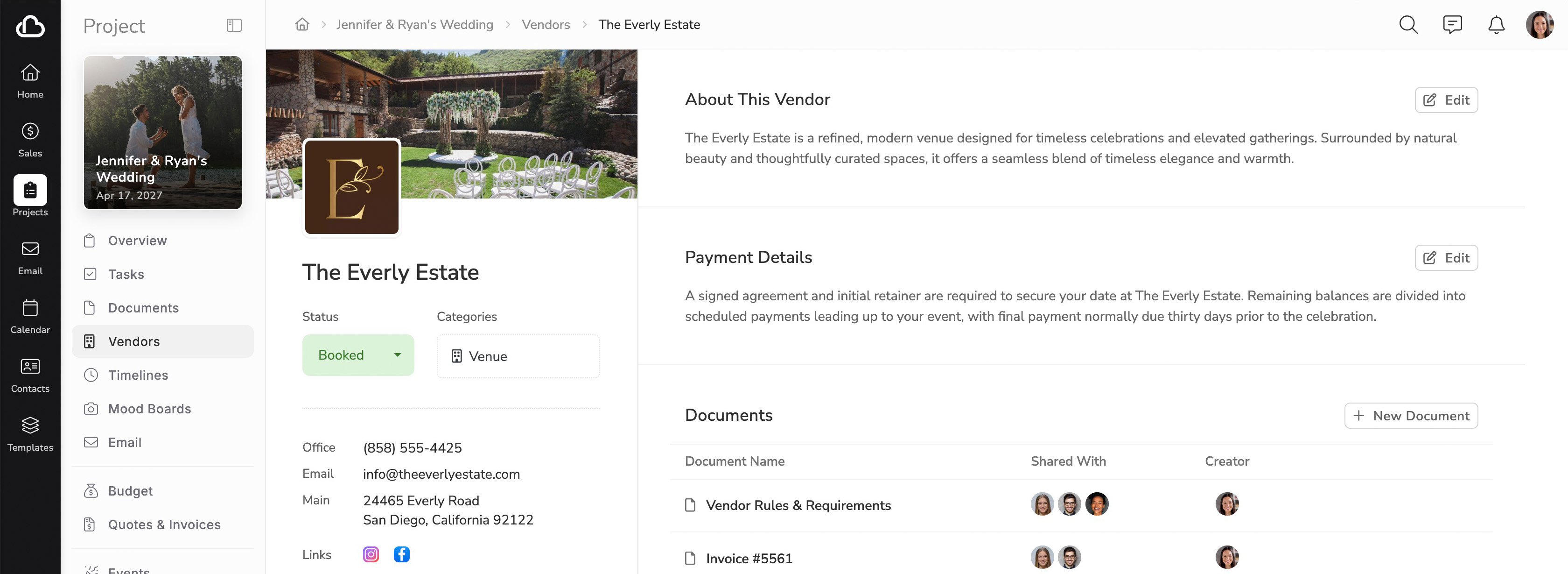Collapse the Project sidebar panel
The image size is (1568, 574).
tap(234, 25)
